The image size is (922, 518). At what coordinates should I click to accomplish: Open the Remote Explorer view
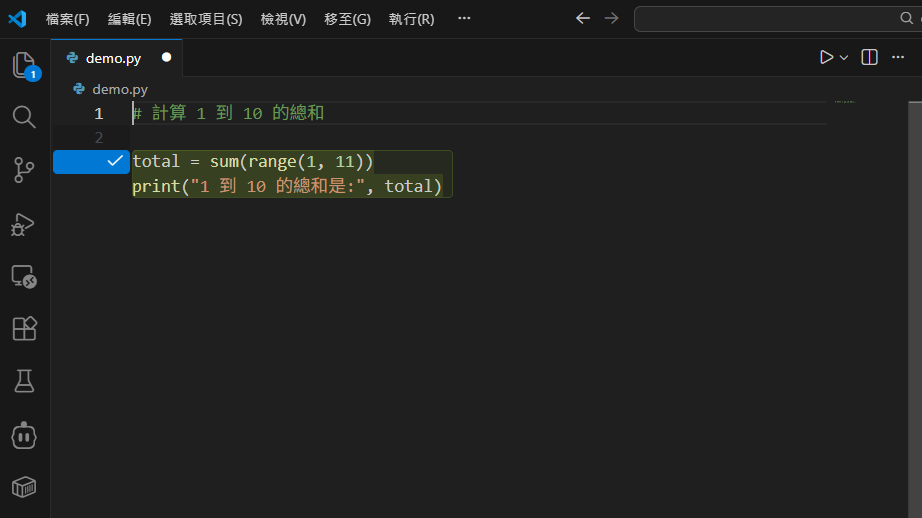coord(24,277)
